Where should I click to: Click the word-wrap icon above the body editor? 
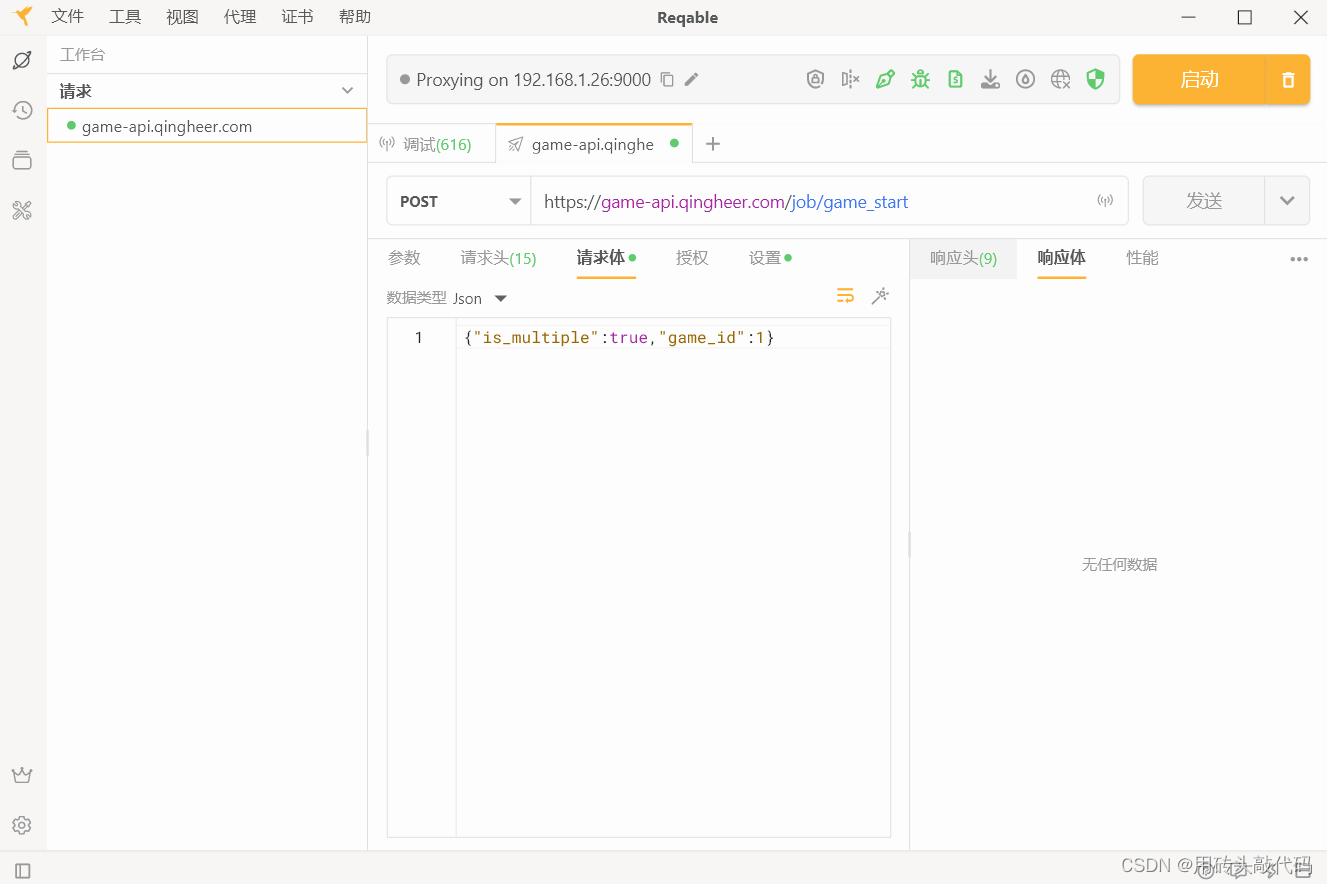(846, 295)
